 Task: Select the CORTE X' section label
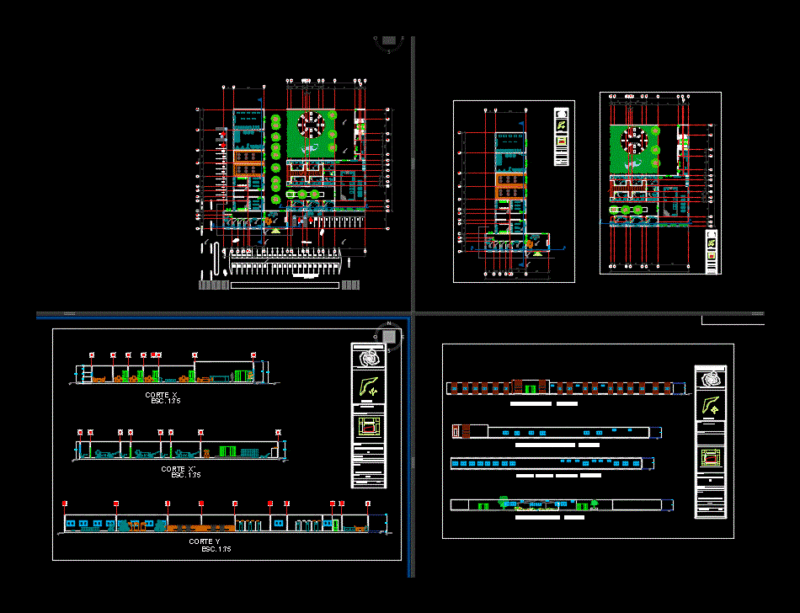pyautogui.click(x=179, y=469)
